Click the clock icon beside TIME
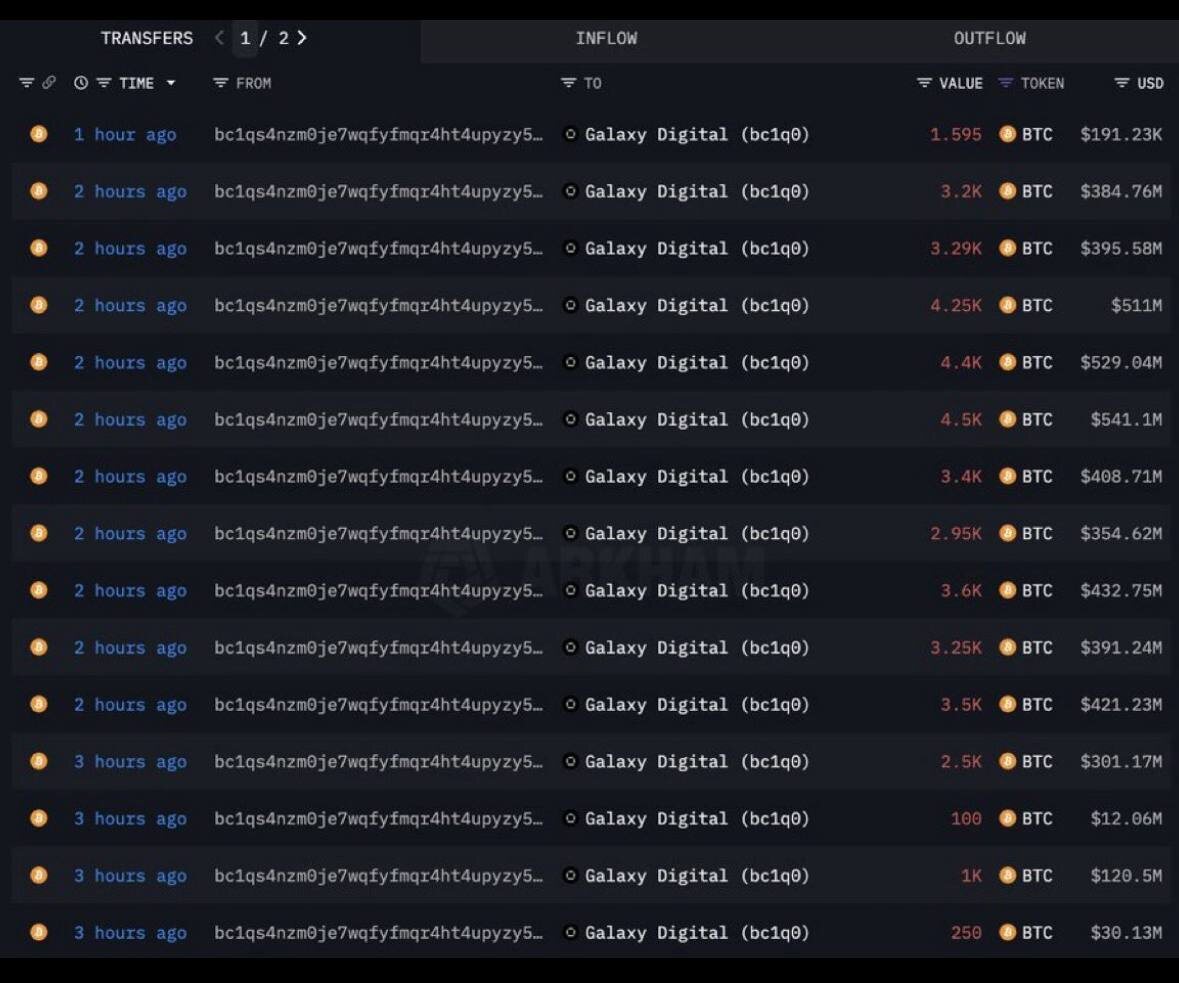This screenshot has height=983, width=1179. [x=81, y=83]
